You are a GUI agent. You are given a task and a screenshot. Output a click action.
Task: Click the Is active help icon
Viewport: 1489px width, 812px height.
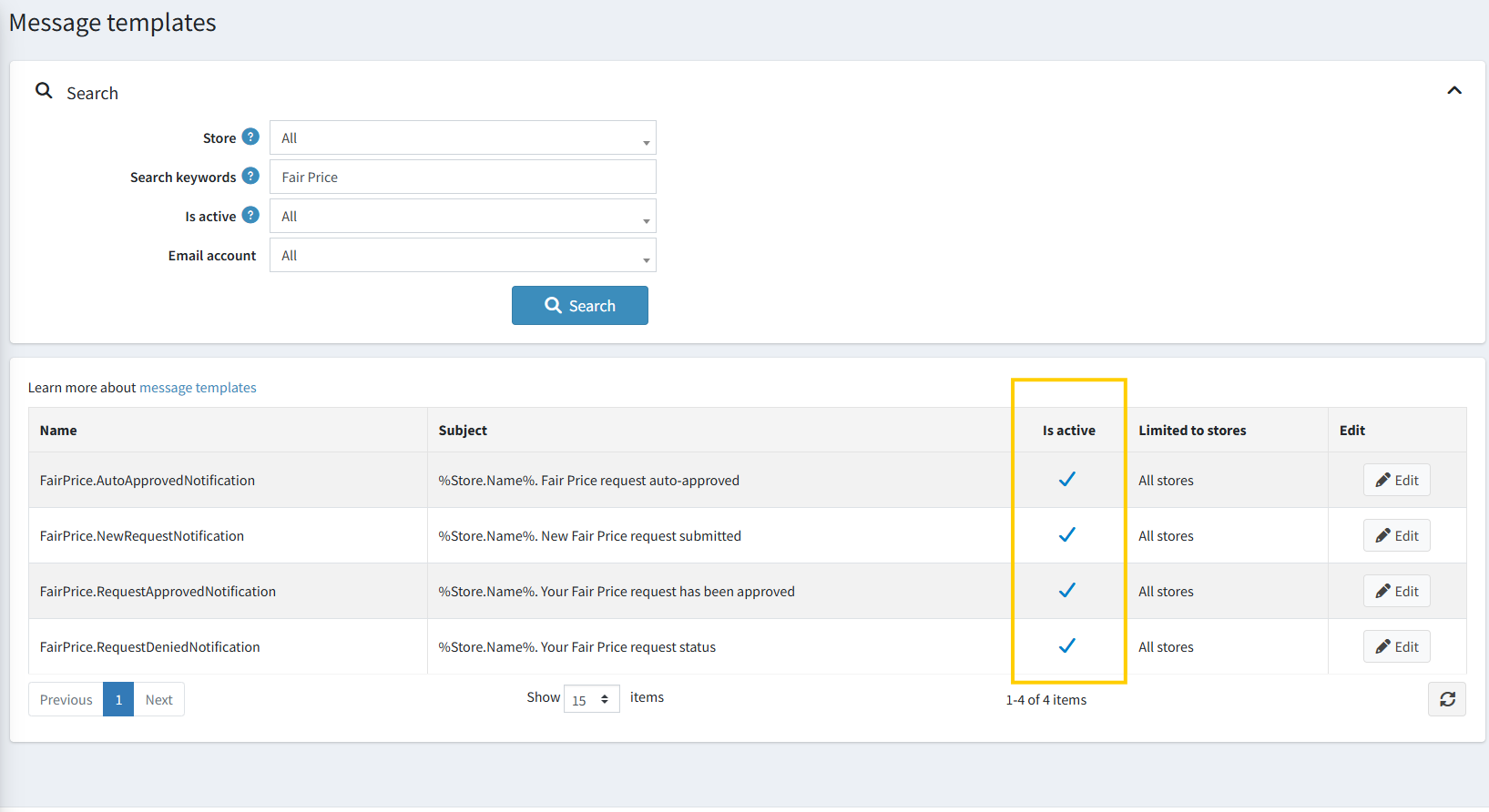pyautogui.click(x=250, y=216)
